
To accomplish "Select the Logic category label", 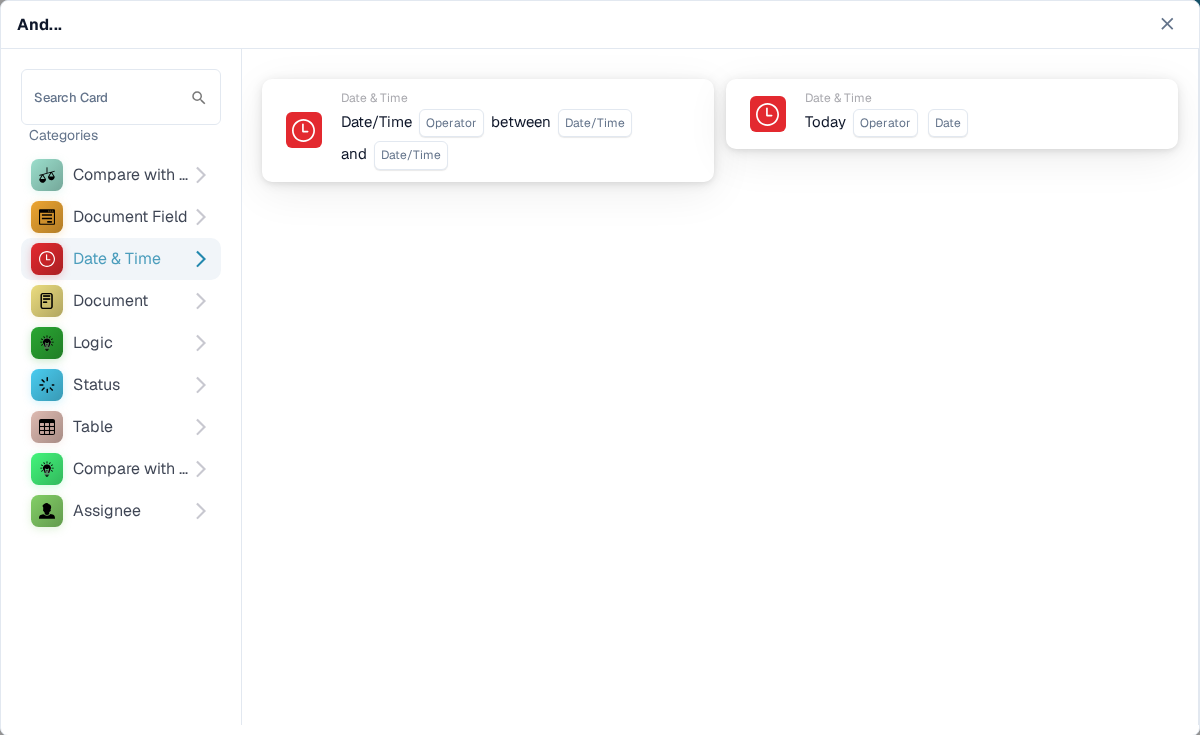I will (x=93, y=343).
